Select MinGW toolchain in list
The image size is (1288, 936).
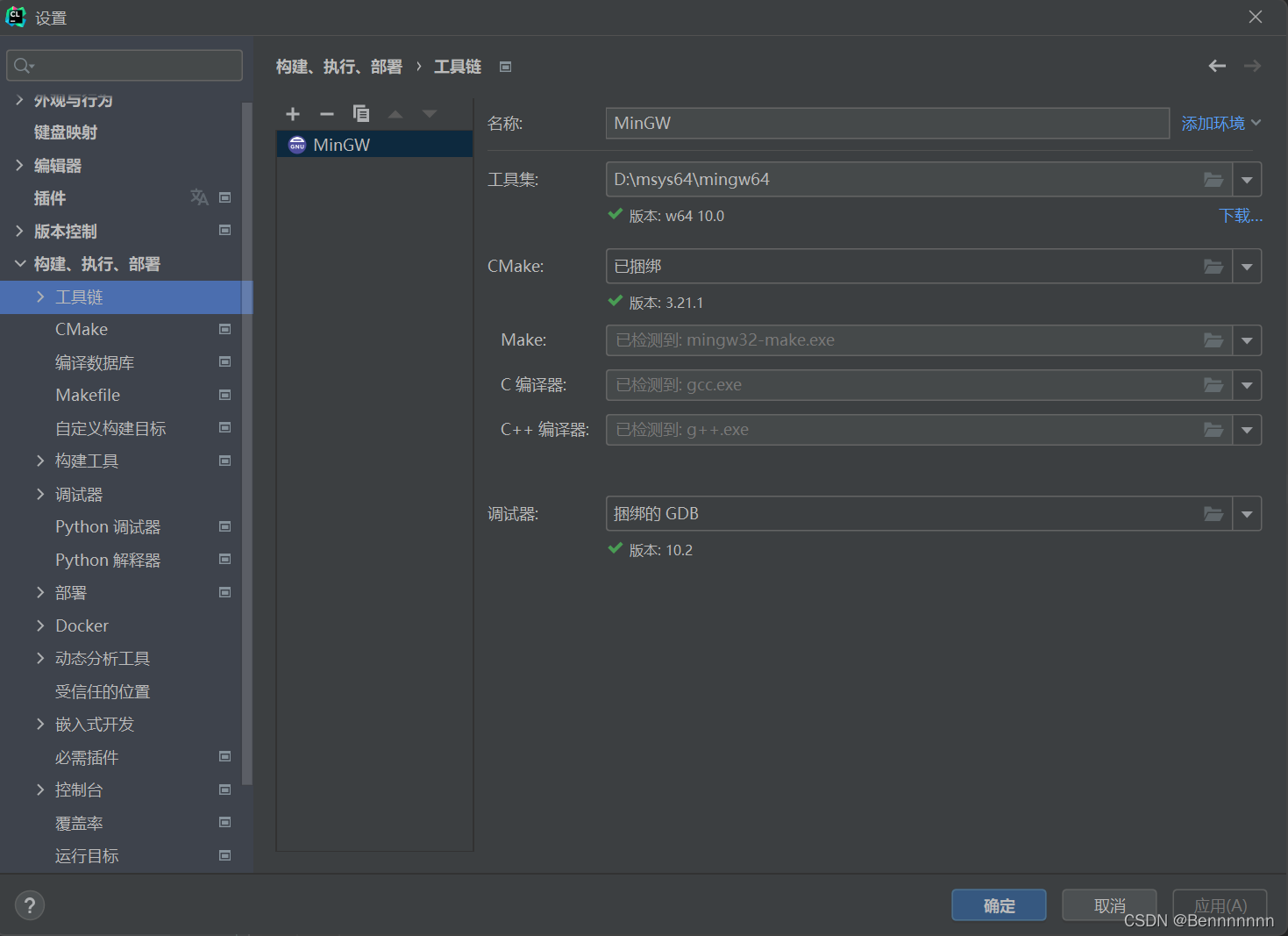coord(374,145)
